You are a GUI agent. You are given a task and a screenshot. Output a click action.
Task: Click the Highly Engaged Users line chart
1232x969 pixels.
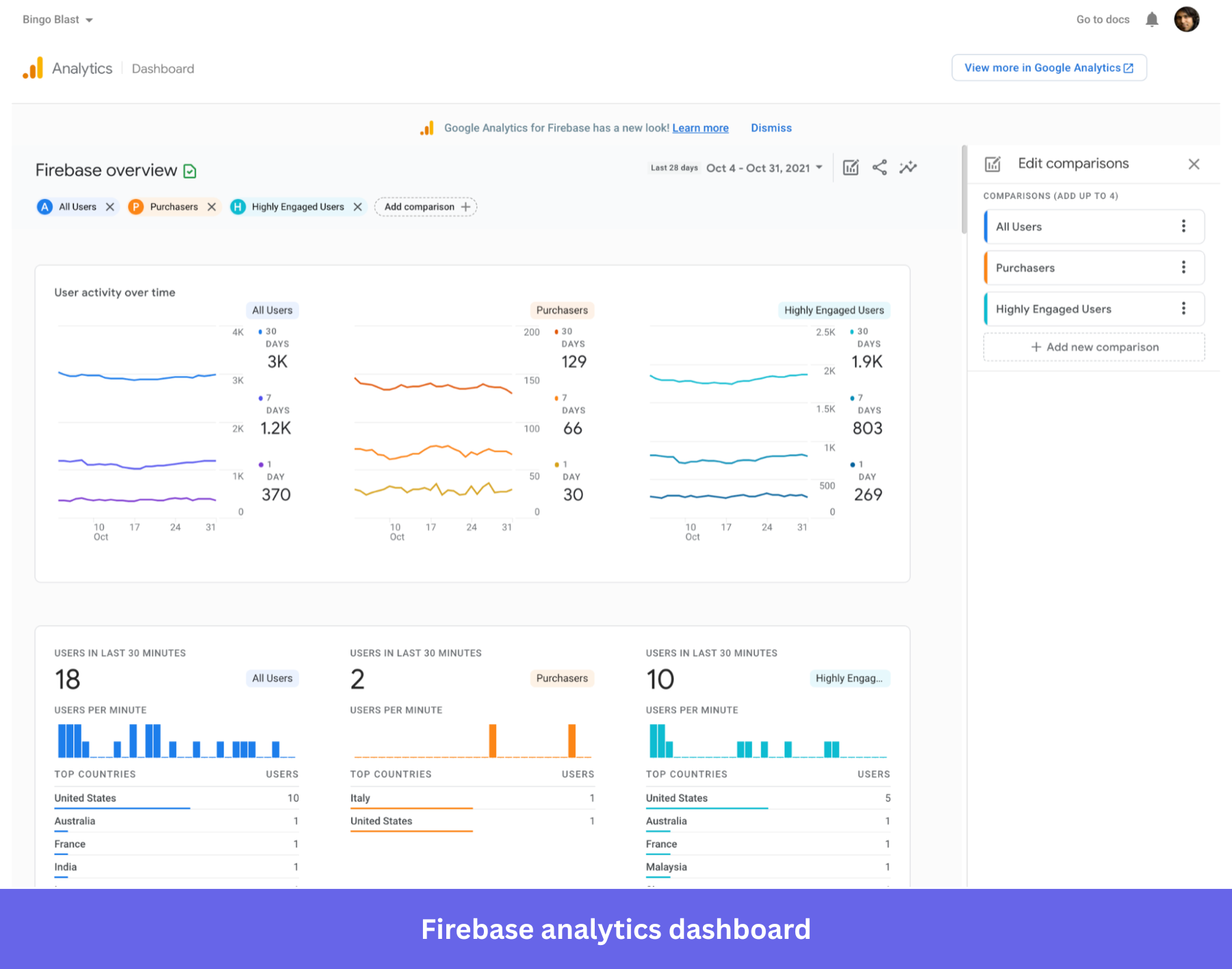(729, 421)
